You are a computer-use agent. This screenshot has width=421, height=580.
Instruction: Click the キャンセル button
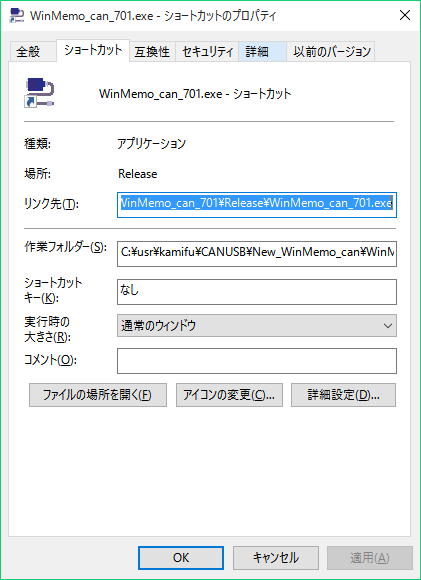coord(276,558)
